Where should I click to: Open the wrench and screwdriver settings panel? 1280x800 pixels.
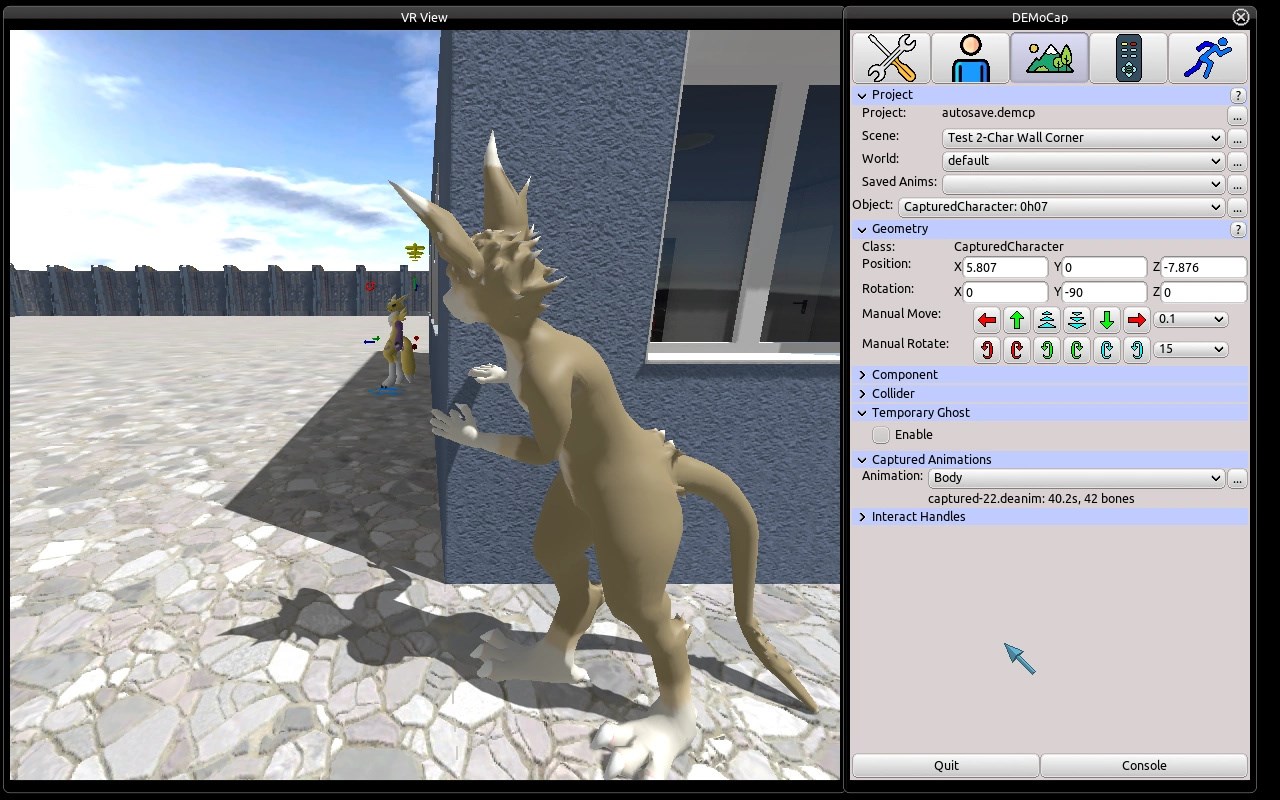[x=891, y=57]
